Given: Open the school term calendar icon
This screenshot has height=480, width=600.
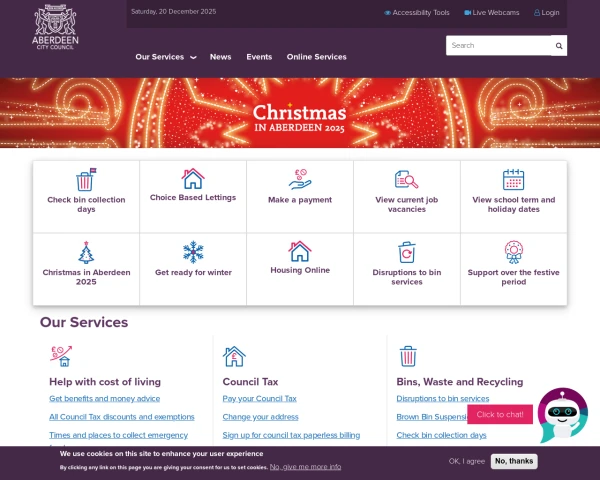Looking at the screenshot, I should [514, 180].
